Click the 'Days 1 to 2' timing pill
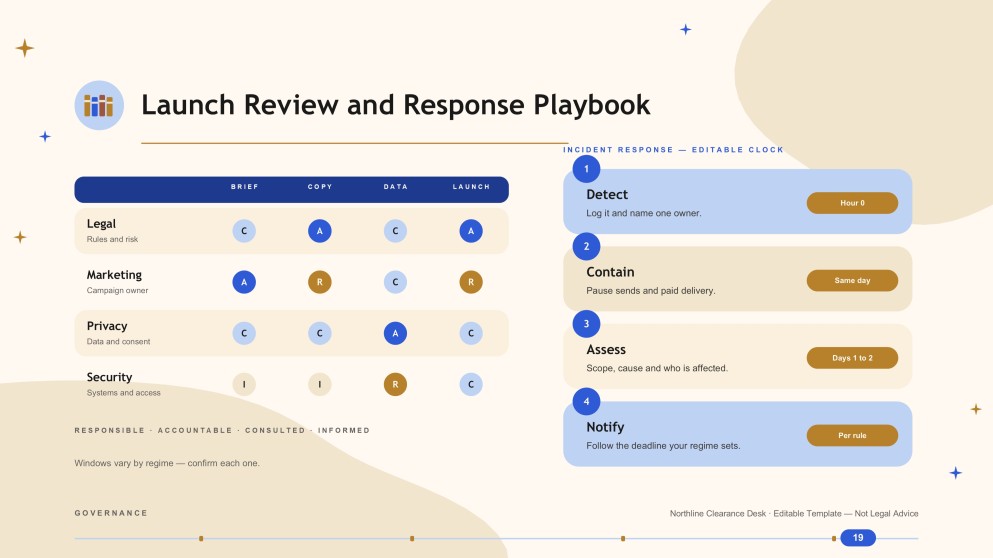Viewport: 993px width, 558px height. 852,358
